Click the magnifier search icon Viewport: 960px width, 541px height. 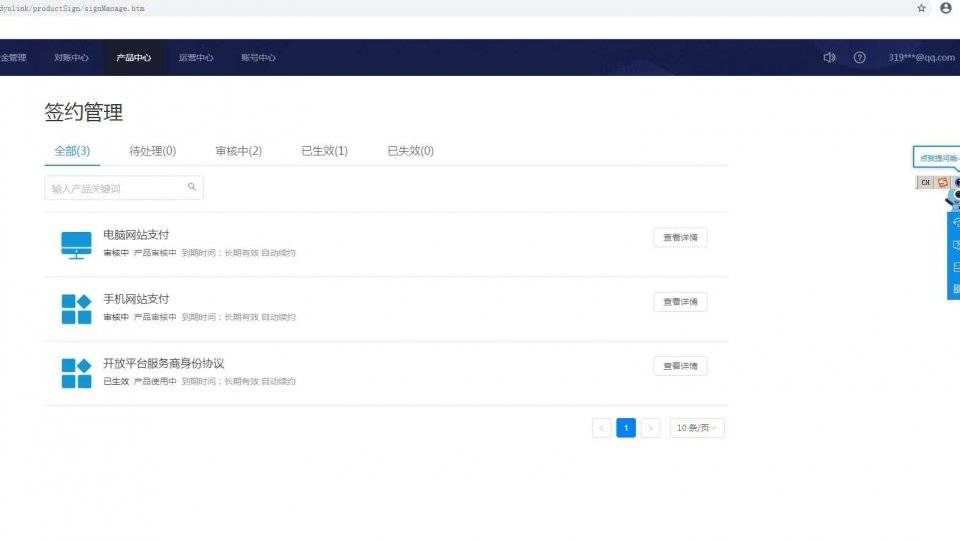tap(192, 187)
